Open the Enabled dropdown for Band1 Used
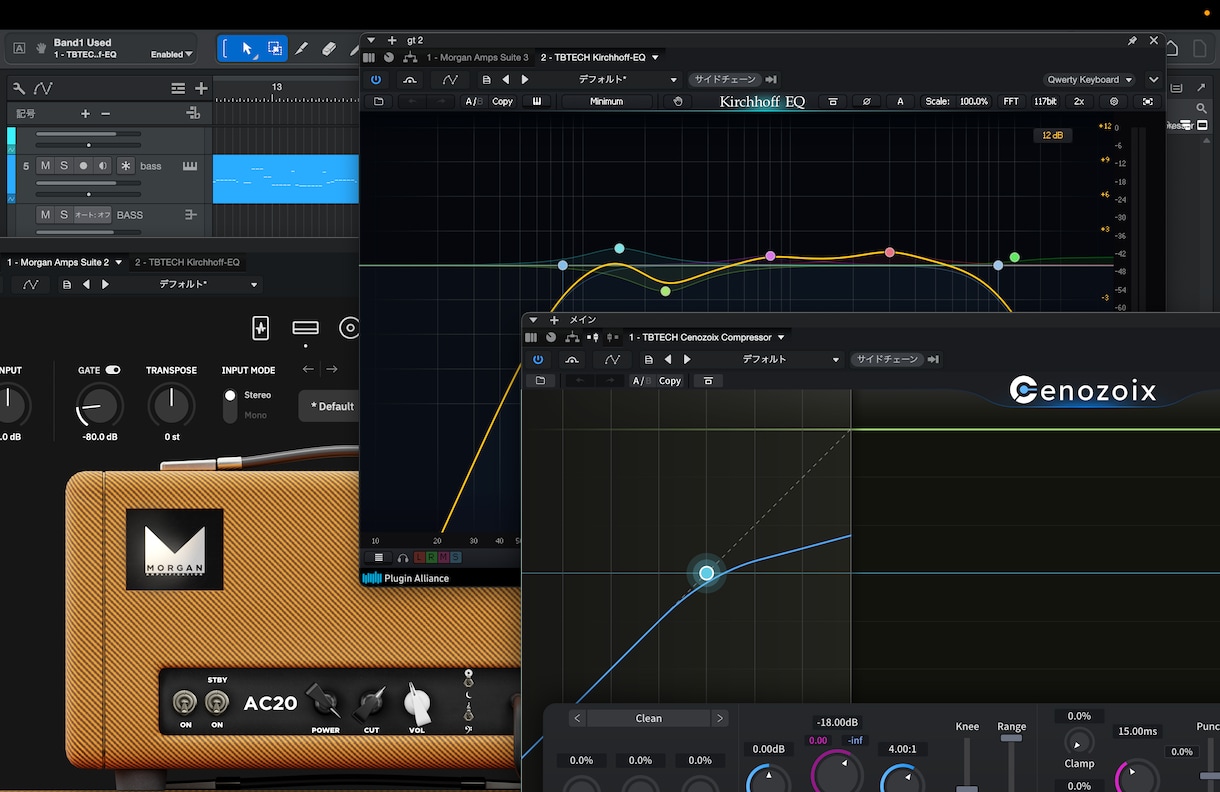The height and width of the screenshot is (792, 1220). pos(172,54)
